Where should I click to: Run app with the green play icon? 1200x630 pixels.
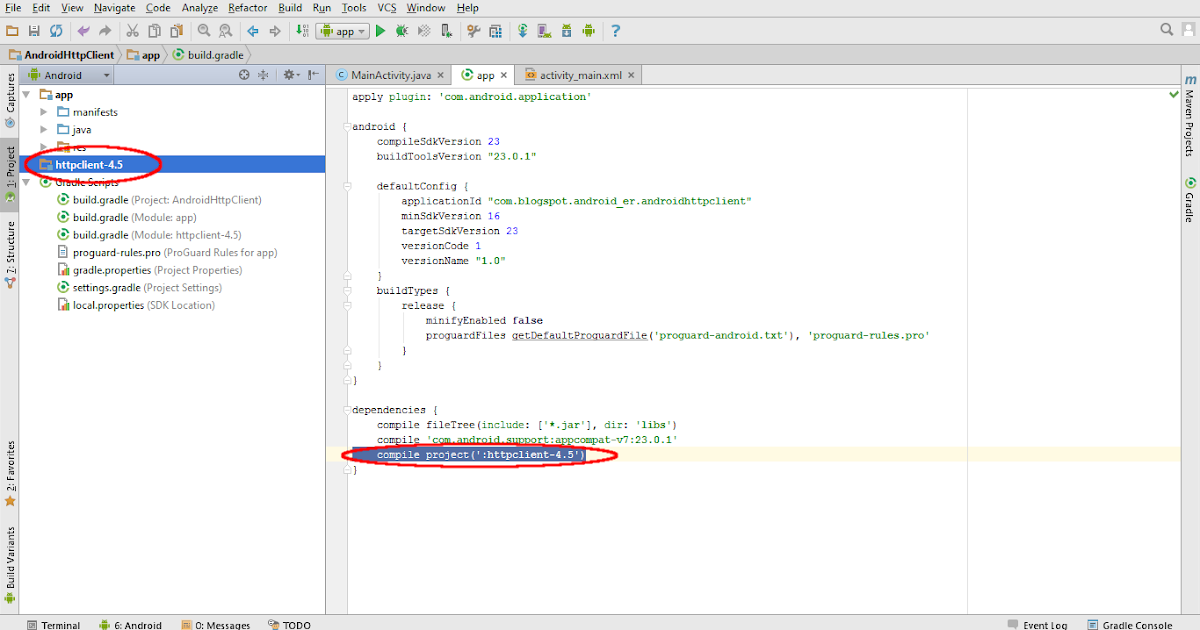pos(380,31)
